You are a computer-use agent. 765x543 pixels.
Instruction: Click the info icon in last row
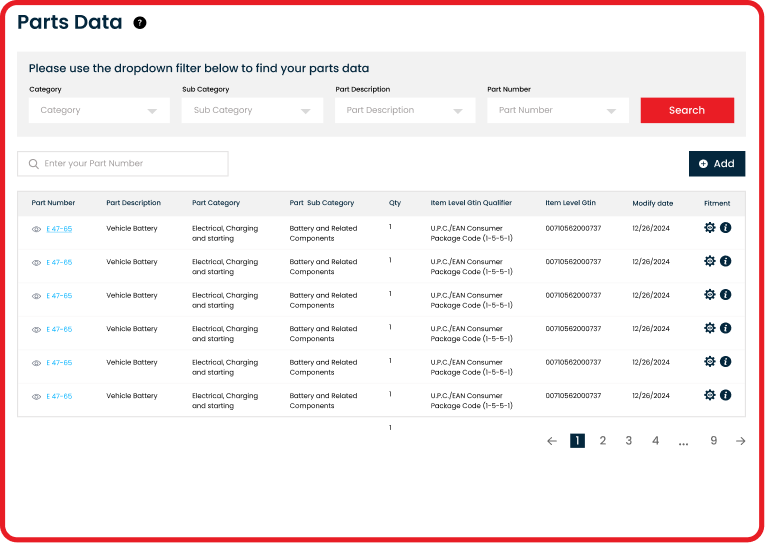pos(725,395)
